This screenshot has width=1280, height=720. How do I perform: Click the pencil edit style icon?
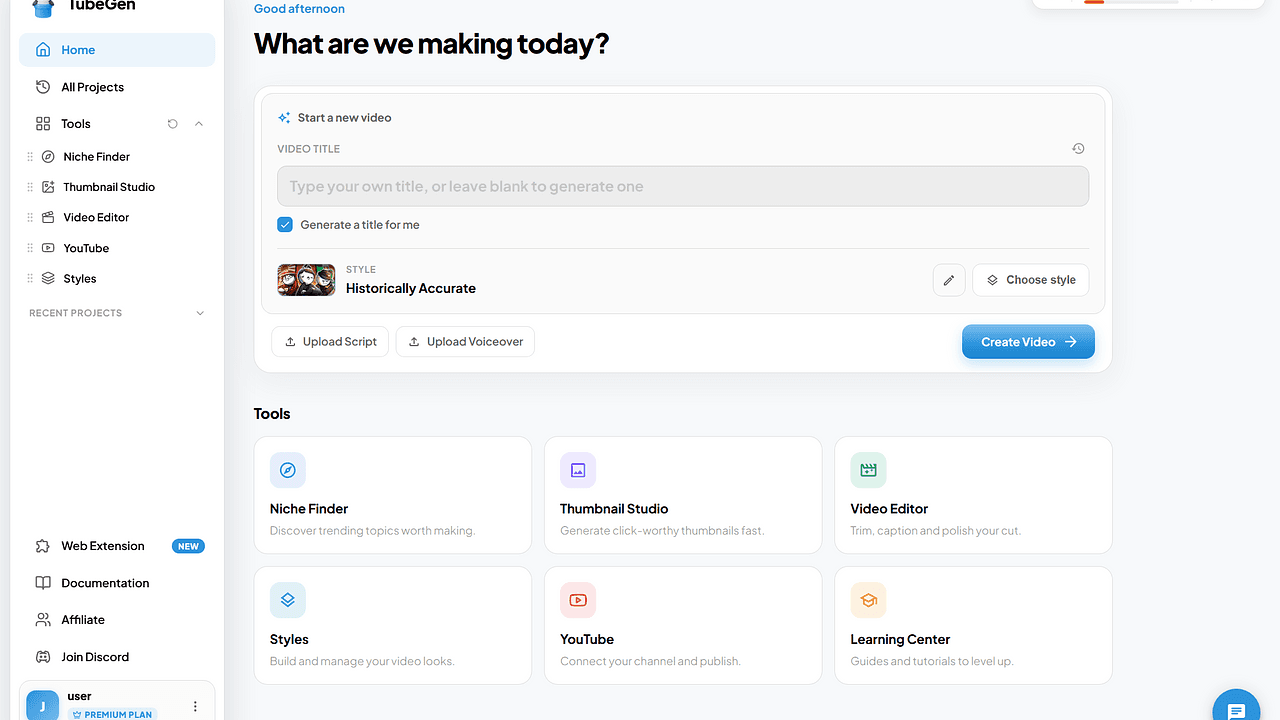click(949, 280)
